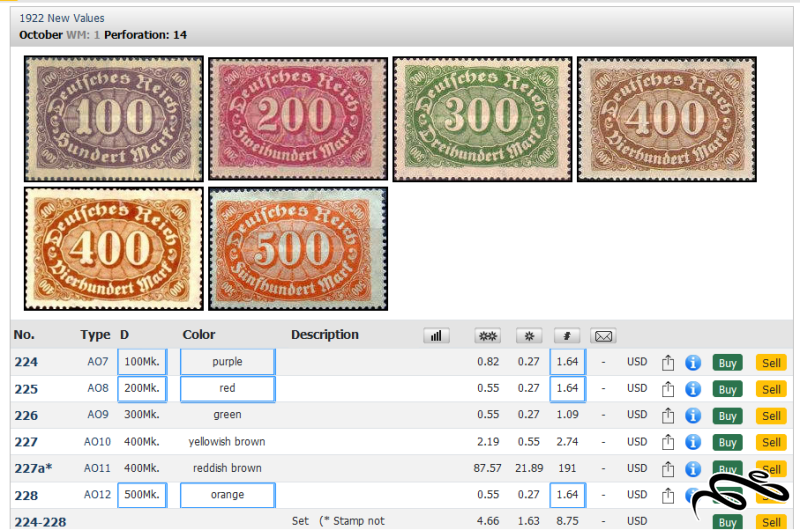Click the share icon for stamp 224
Viewport: 800px width, 530px height.
tap(668, 363)
